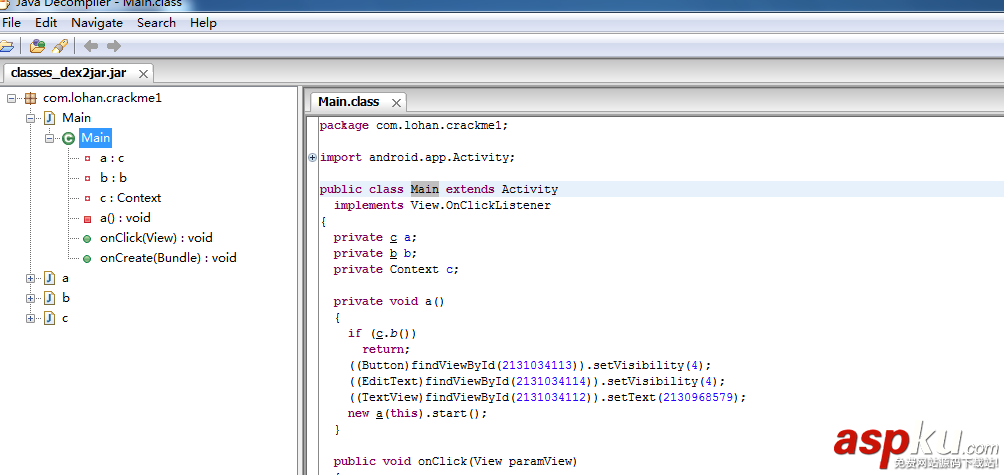Expand the collapsed import statements
The height and width of the screenshot is (475, 1004).
[312, 157]
